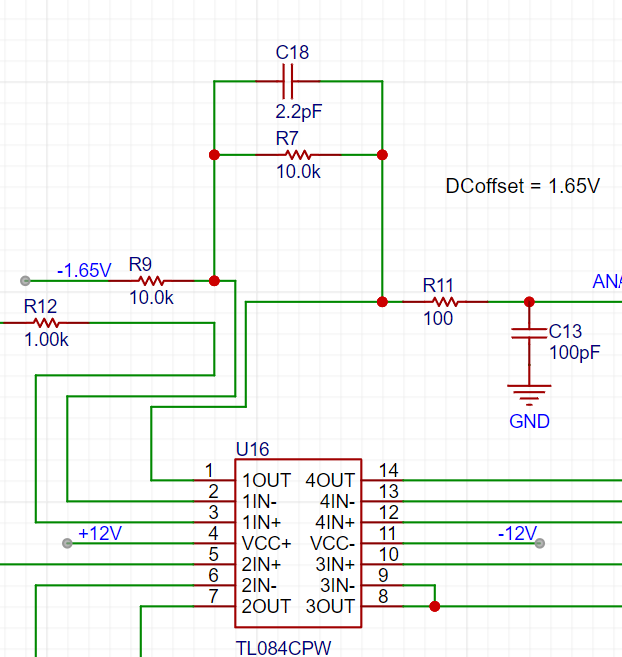Select the -12V net label

[517, 534]
